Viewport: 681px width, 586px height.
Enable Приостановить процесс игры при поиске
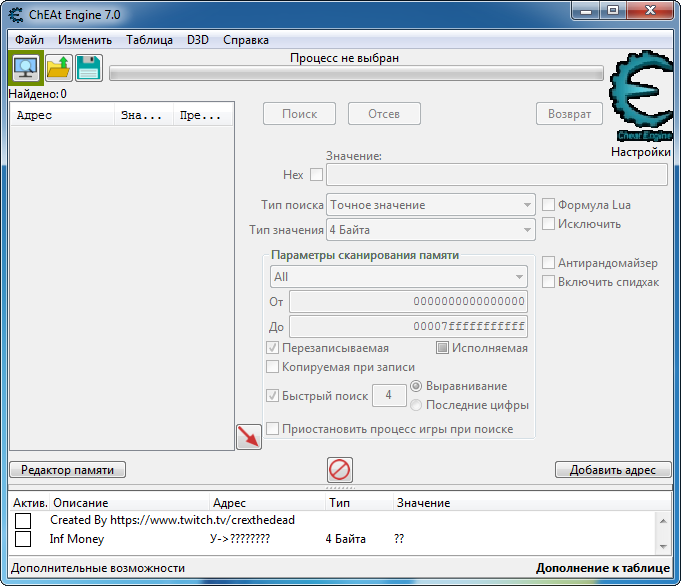pyautogui.click(x=272, y=429)
